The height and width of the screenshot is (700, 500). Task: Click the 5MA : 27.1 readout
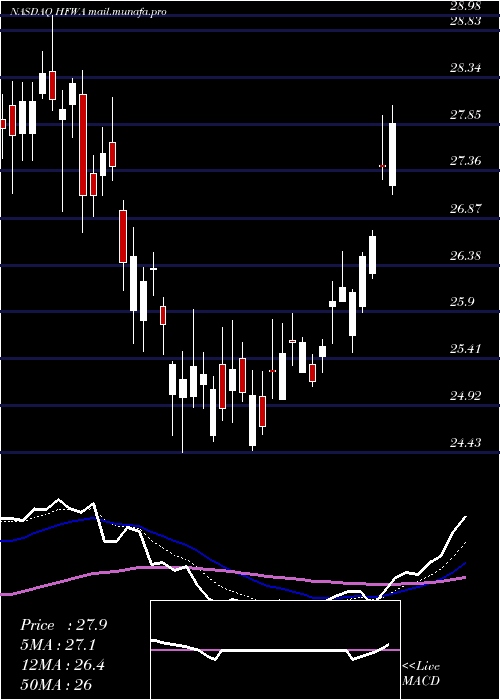59,645
